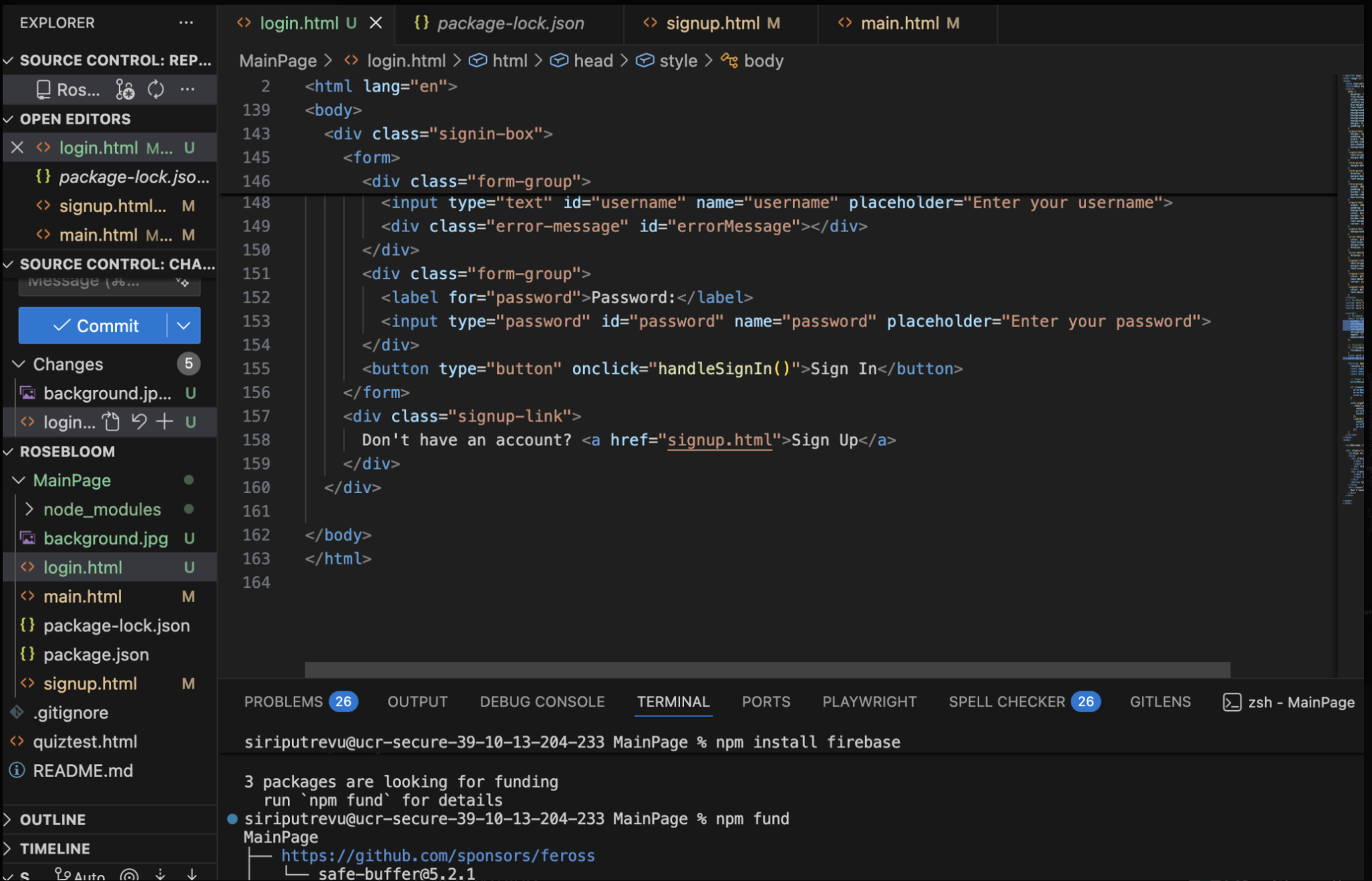
Task: Stage login file with plus icon
Action: [165, 422]
